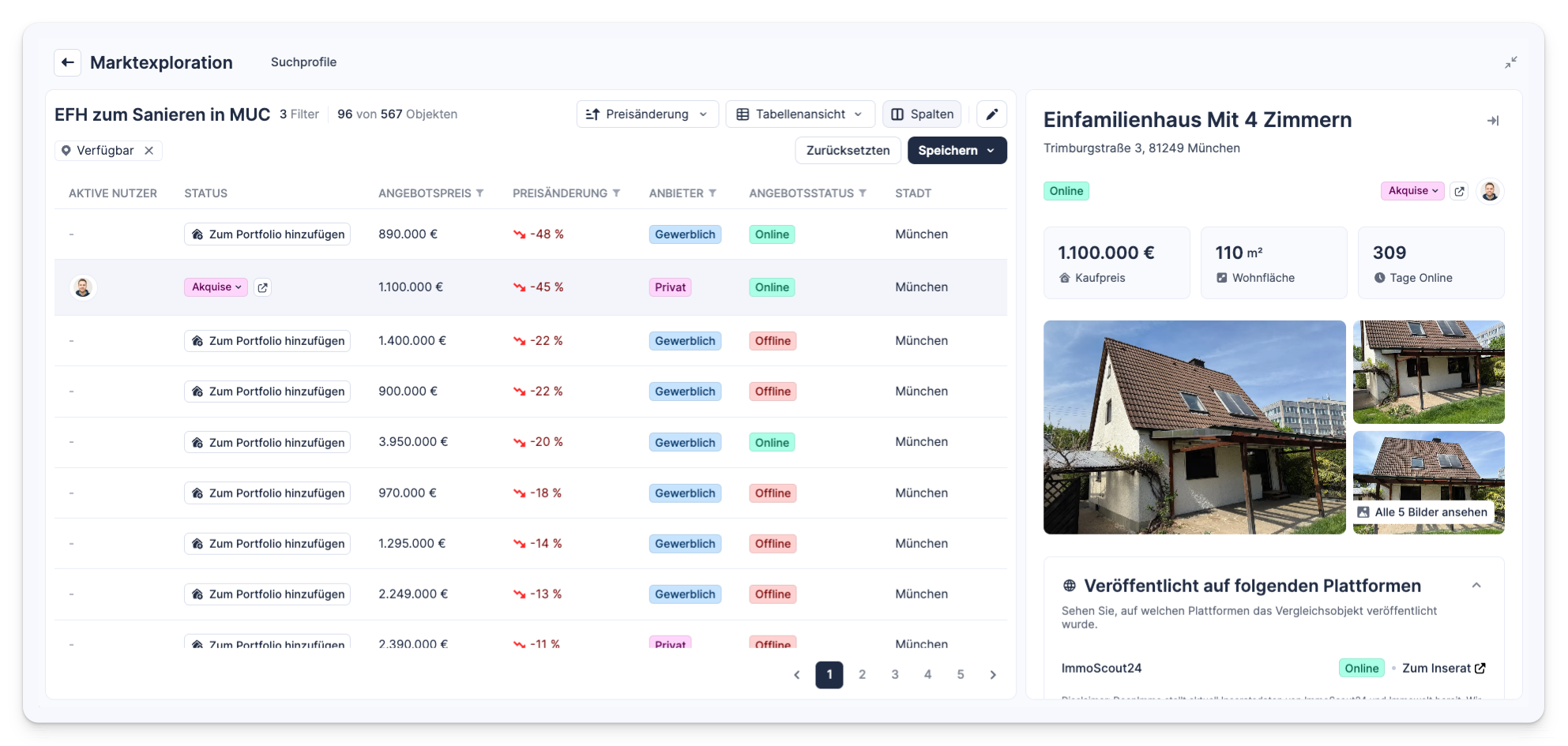Image resolution: width=1568 pixels, height=746 pixels.
Task: Add the 890.000 € listing to portfolio
Action: [267, 234]
